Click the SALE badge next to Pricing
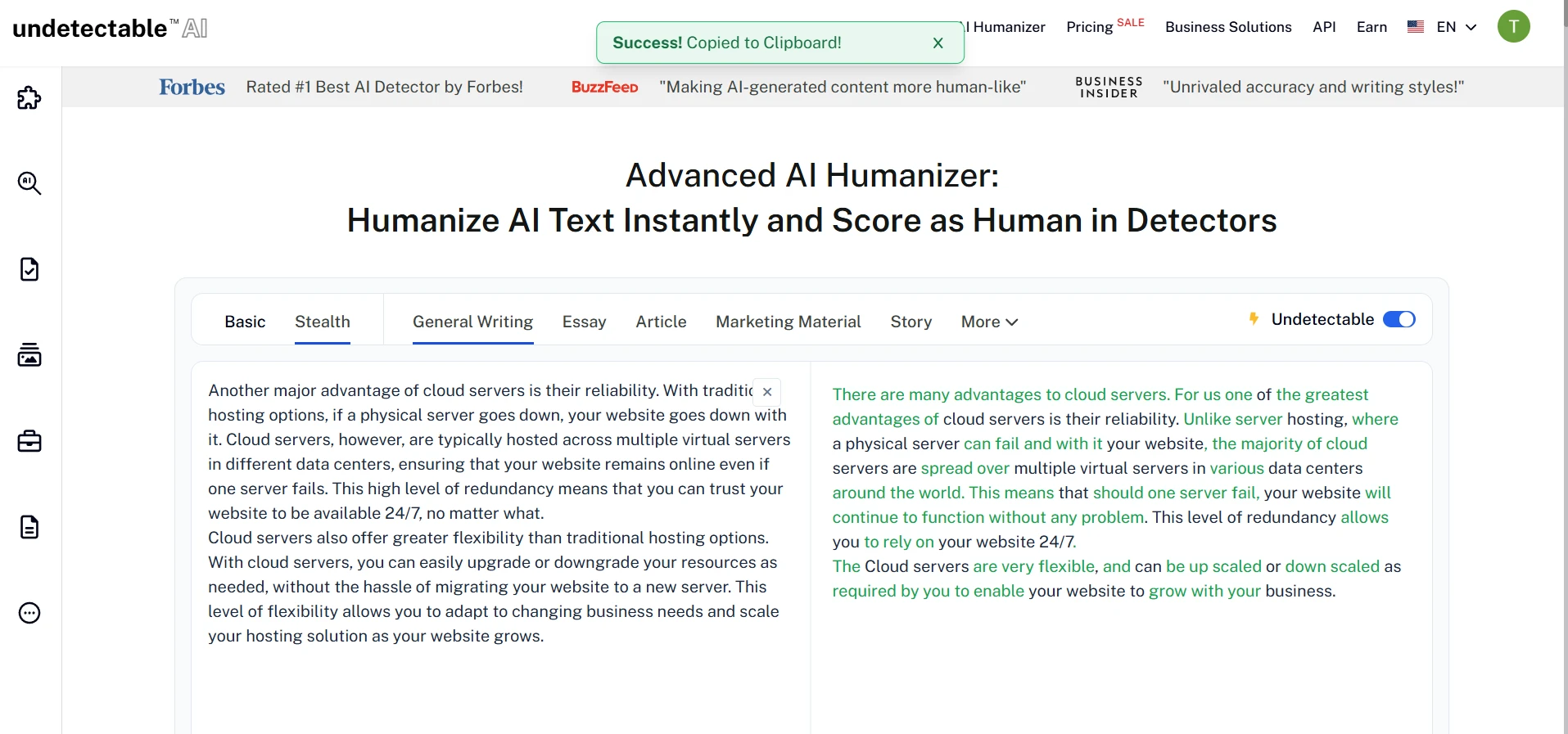Viewport: 1568px width, 734px height. click(1131, 22)
